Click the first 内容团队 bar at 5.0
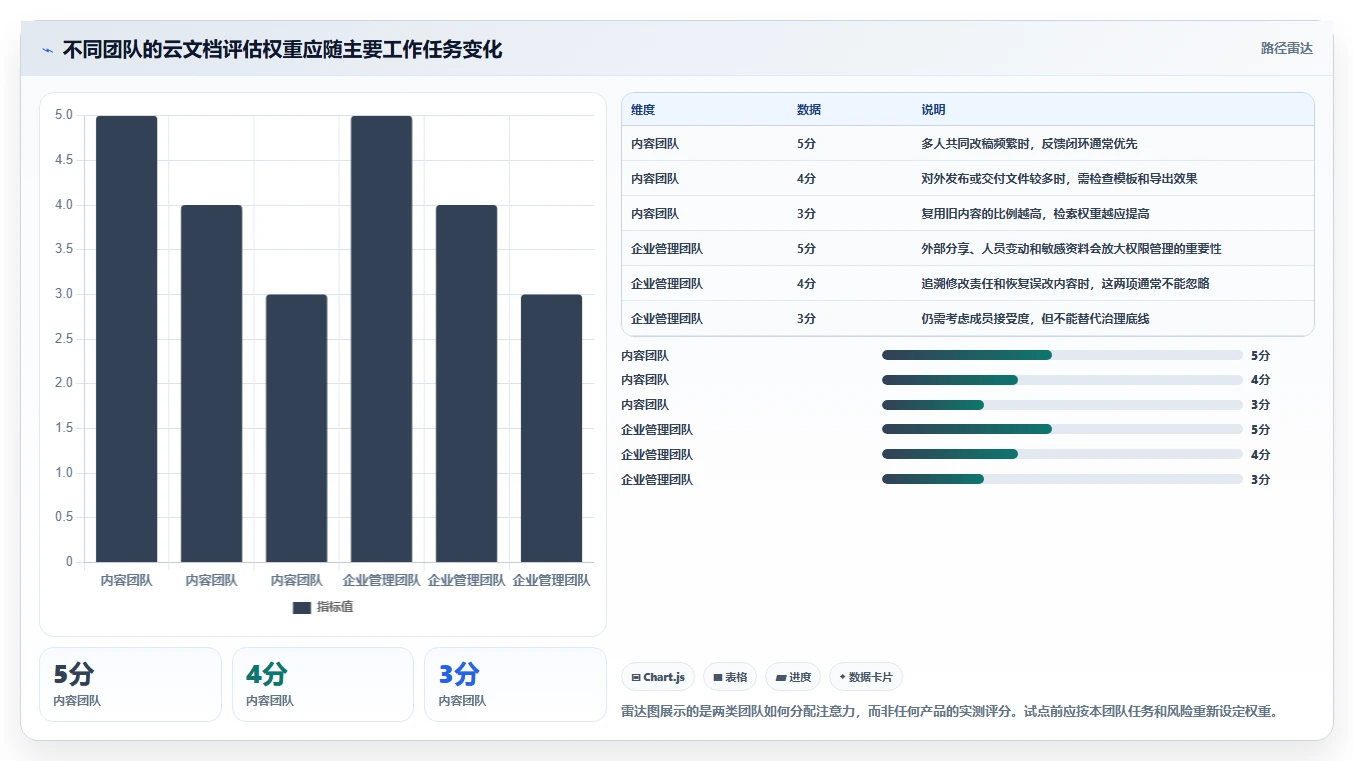The image size is (1354, 761). 126,339
